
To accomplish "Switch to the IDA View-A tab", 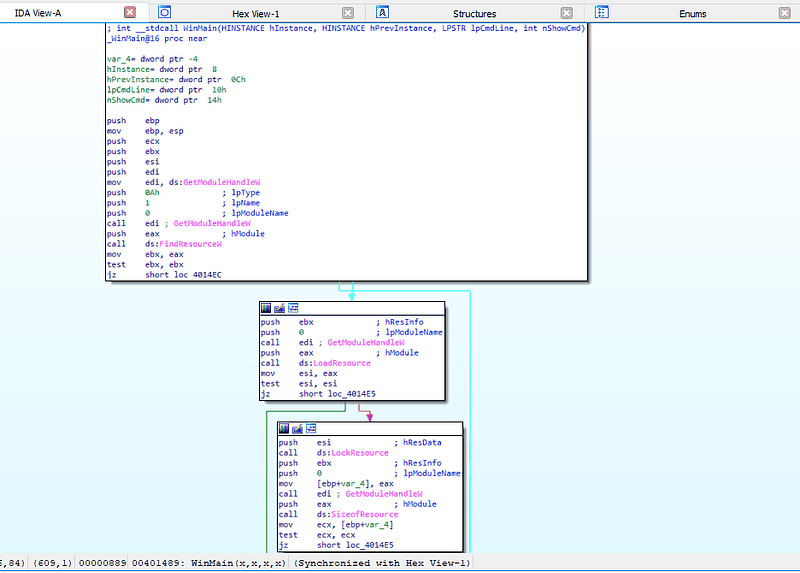I will [x=38, y=13].
